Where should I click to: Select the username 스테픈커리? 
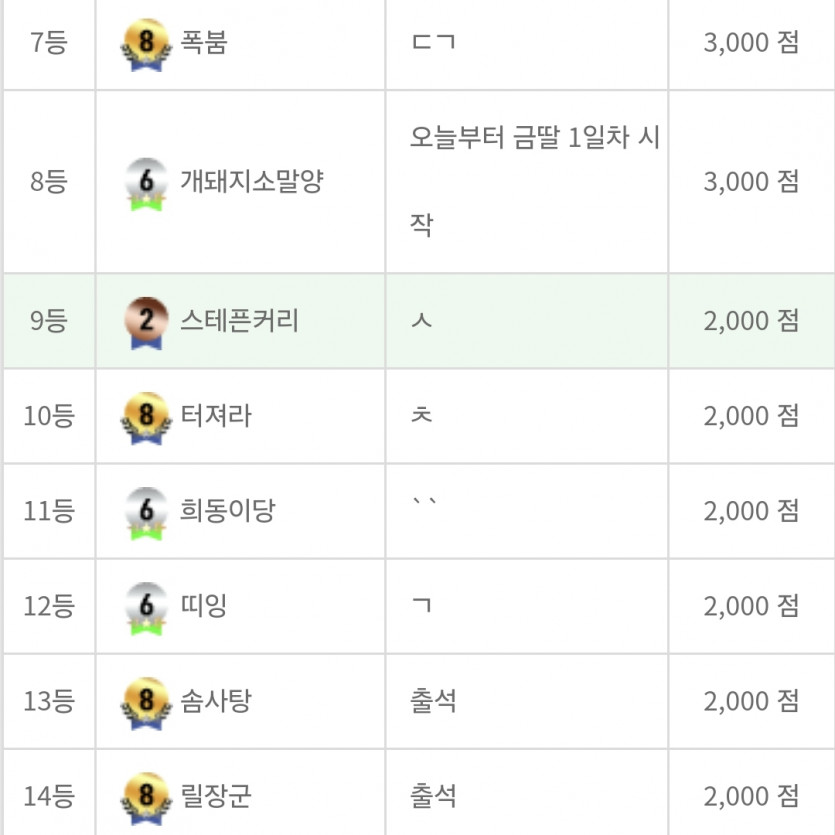[239, 321]
